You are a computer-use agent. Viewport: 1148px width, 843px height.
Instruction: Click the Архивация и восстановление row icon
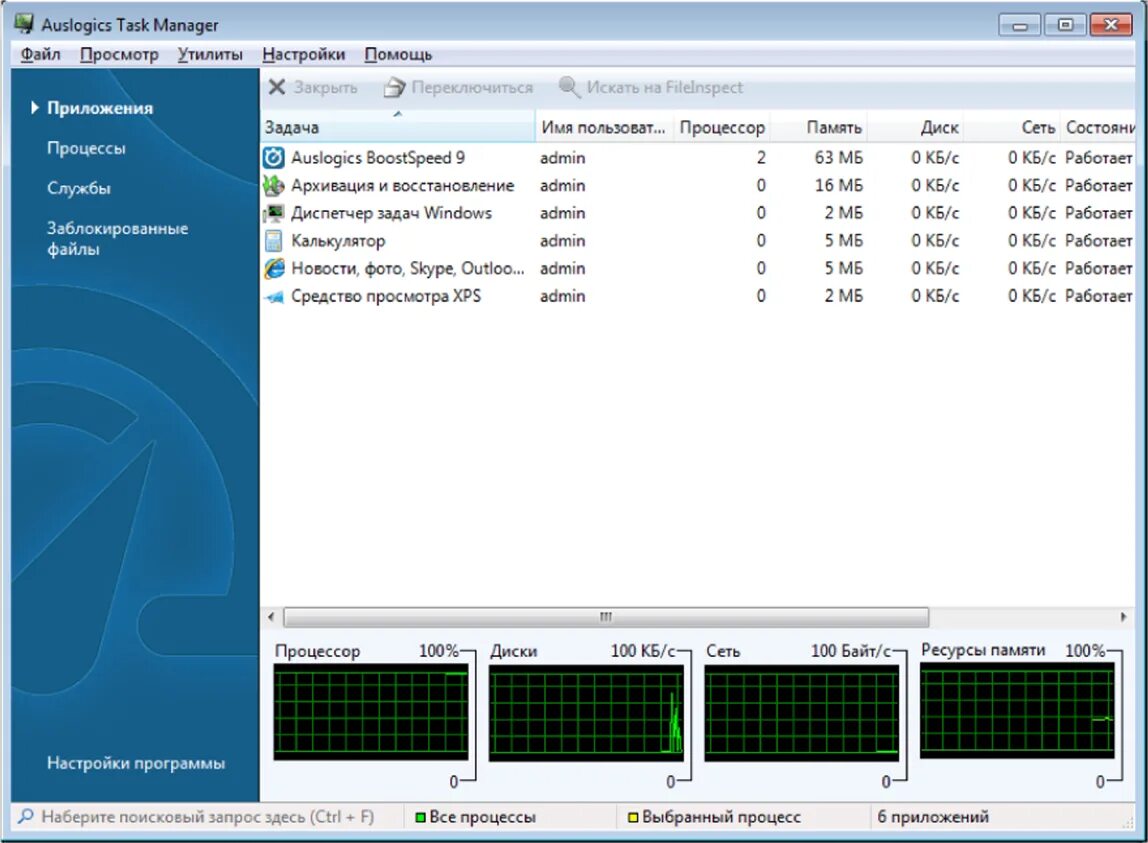tap(274, 185)
